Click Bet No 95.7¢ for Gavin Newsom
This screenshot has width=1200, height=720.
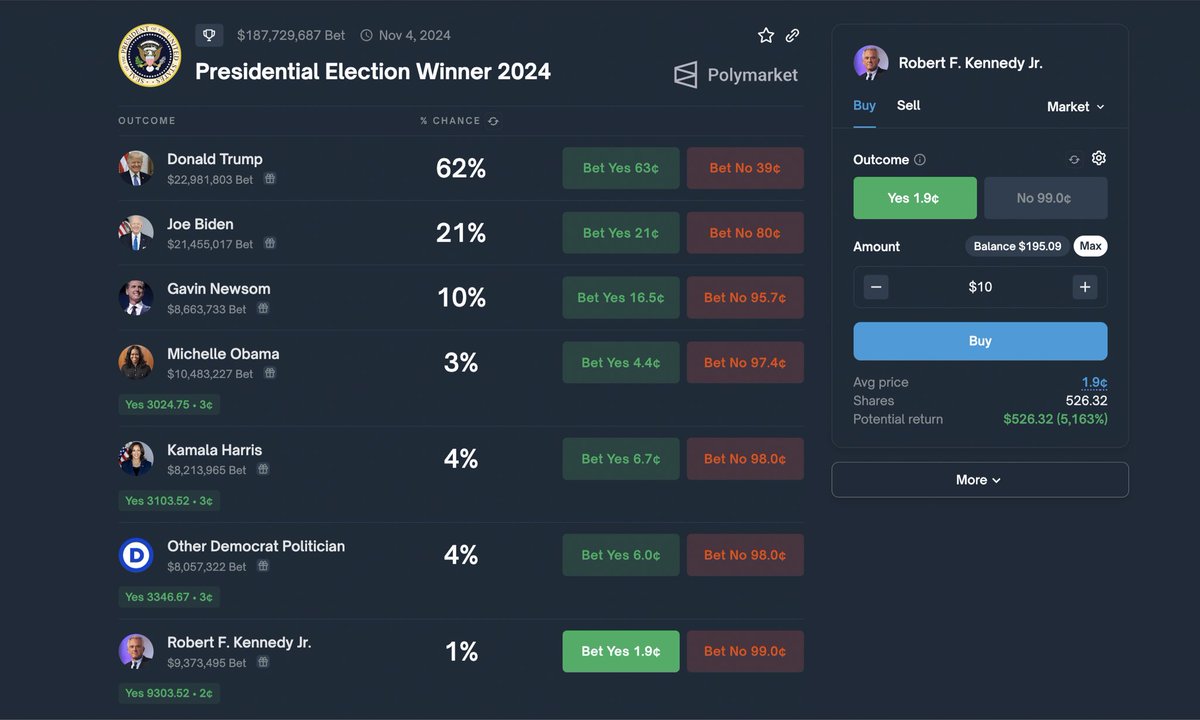pos(745,297)
